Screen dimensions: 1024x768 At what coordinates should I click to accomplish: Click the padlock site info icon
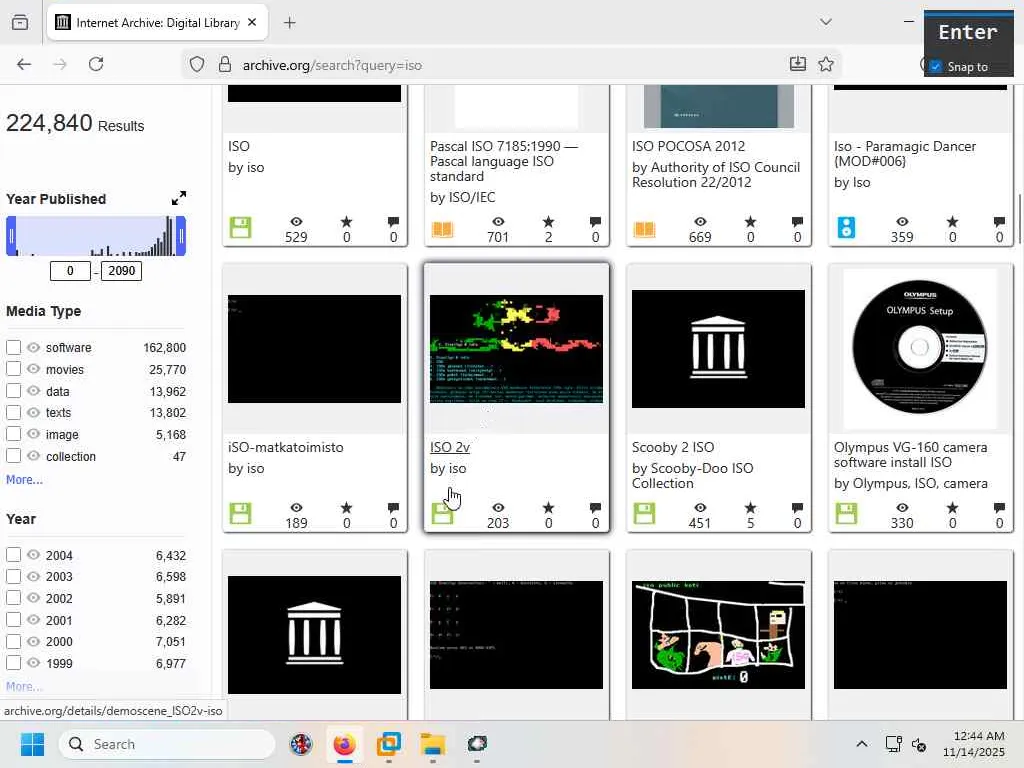[x=225, y=64]
